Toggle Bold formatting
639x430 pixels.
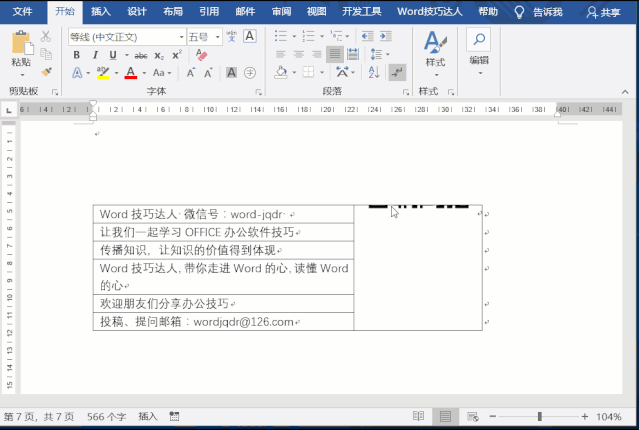pyautogui.click(x=77, y=55)
